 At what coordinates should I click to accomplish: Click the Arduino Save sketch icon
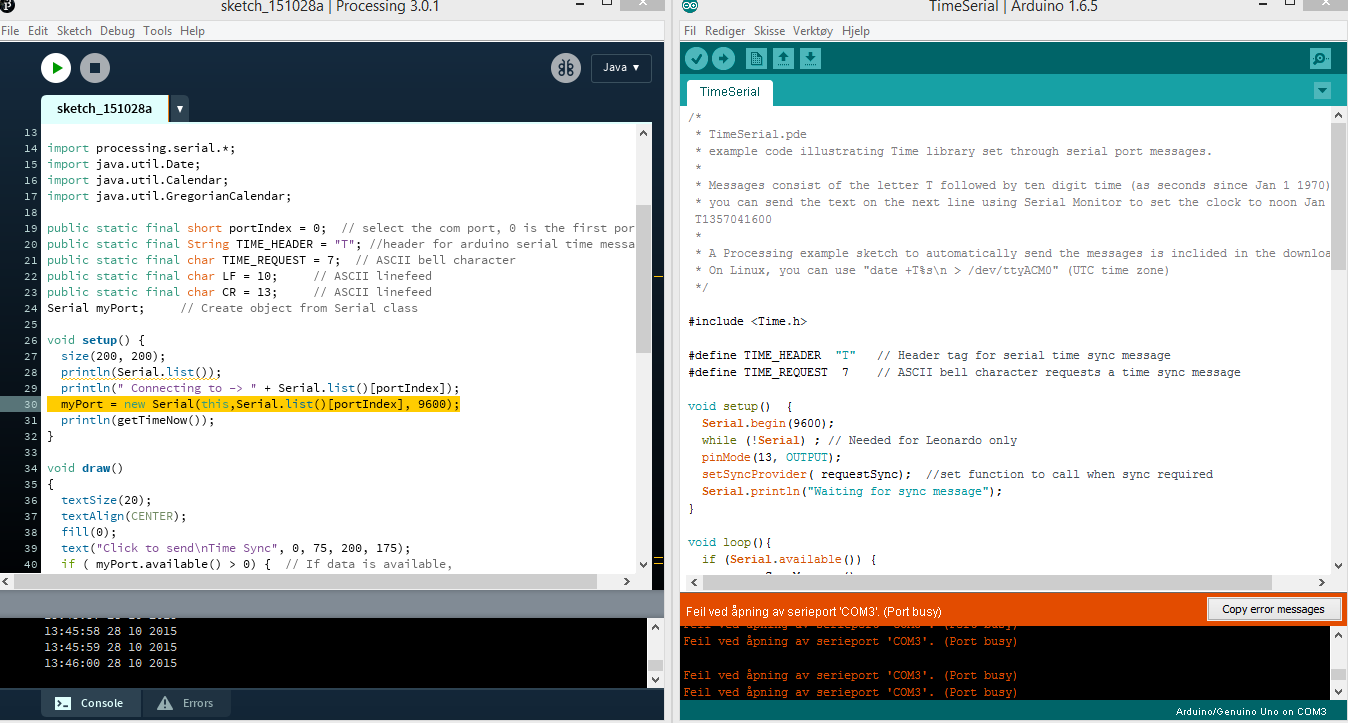pos(810,59)
